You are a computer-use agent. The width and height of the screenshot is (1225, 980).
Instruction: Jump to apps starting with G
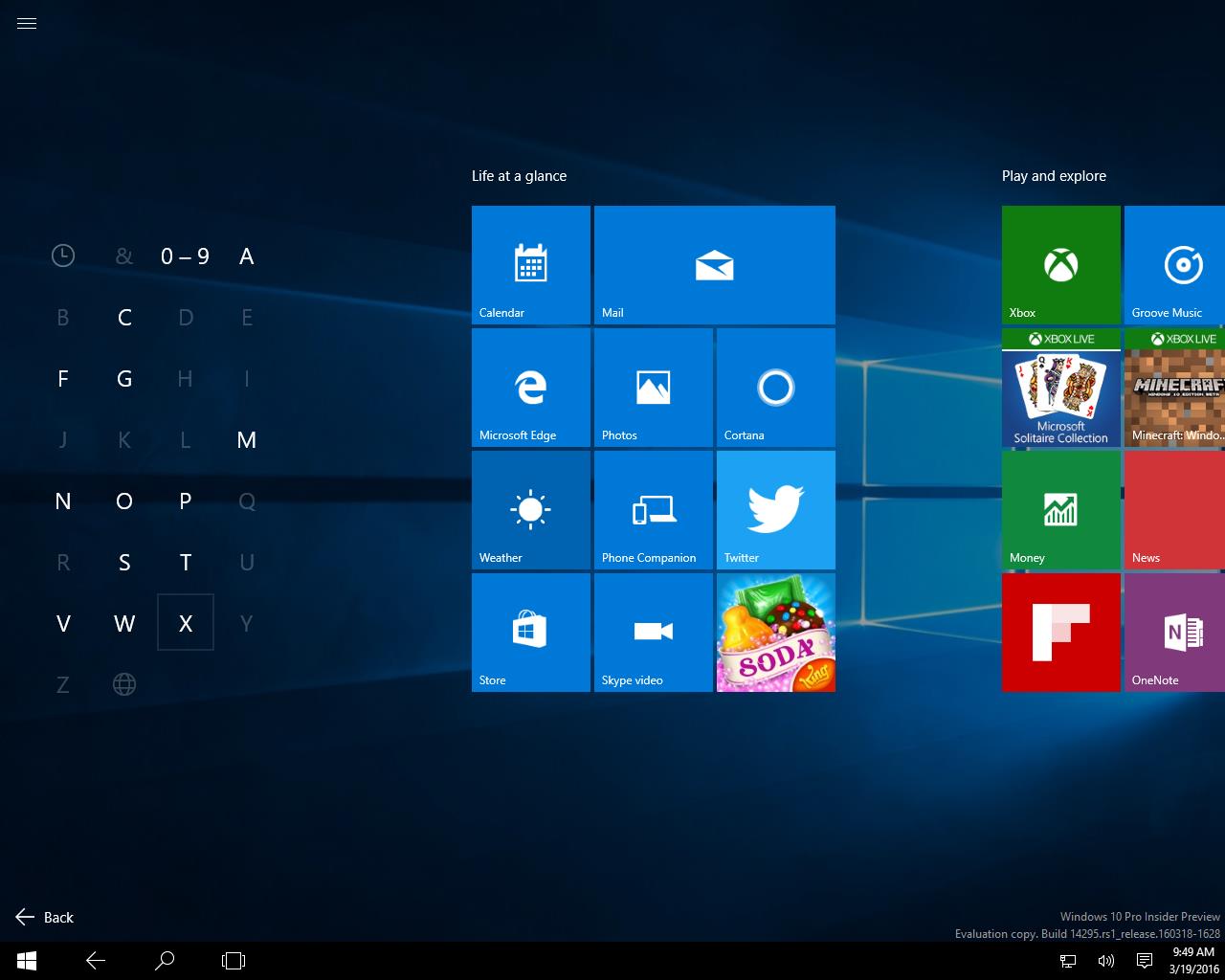click(124, 378)
